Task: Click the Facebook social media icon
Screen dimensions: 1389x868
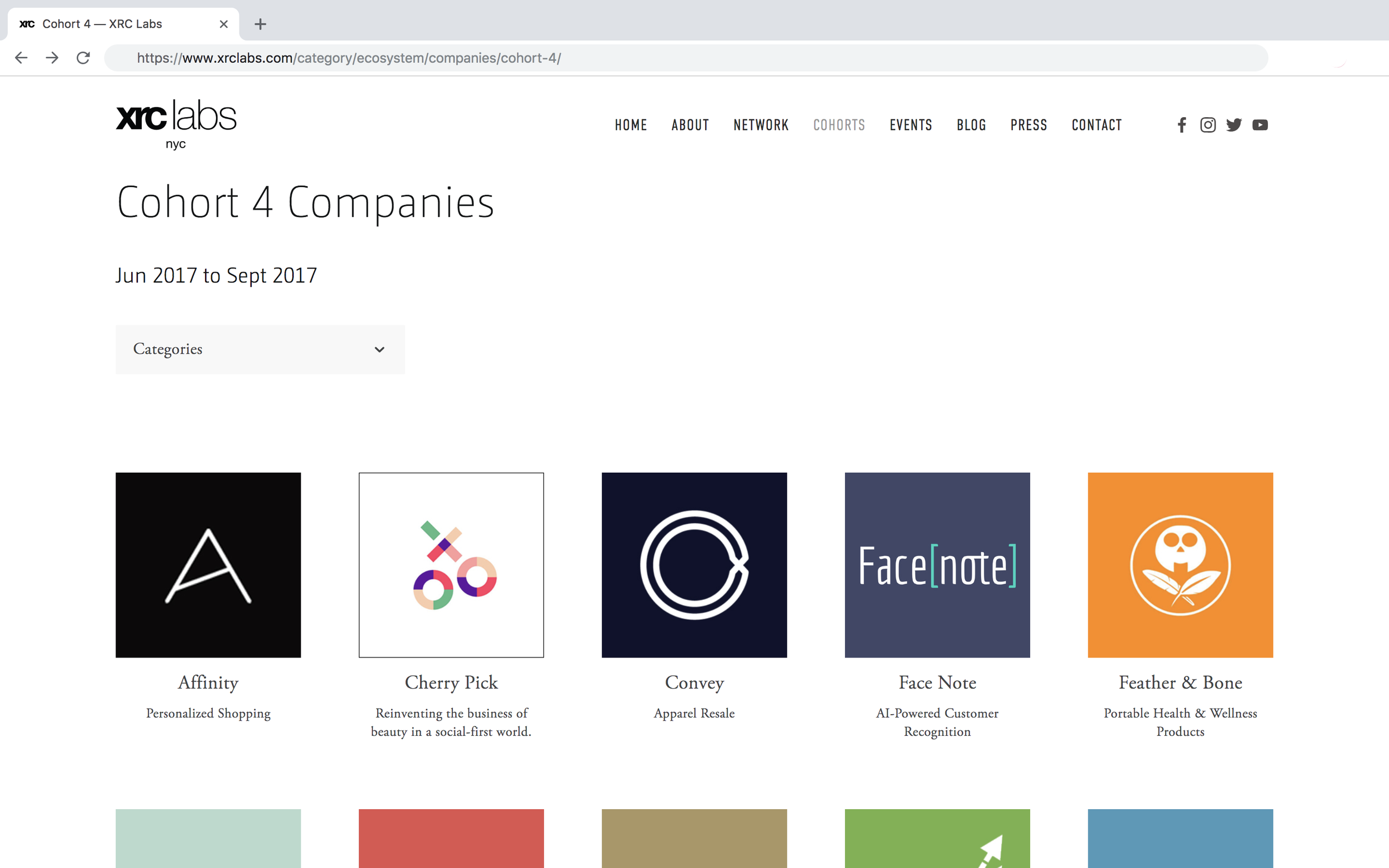Action: tap(1183, 124)
